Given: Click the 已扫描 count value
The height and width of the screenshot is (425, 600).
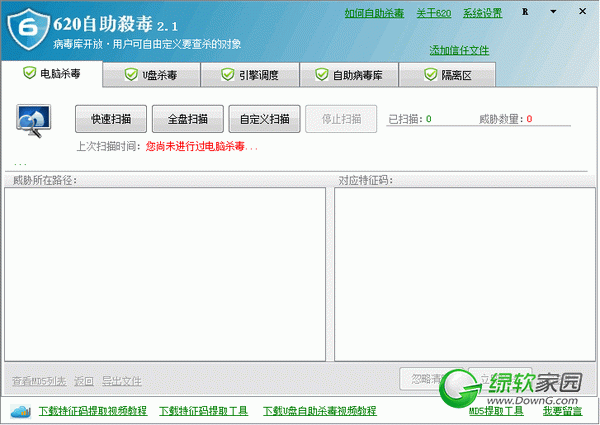Looking at the screenshot, I should [x=429, y=119].
